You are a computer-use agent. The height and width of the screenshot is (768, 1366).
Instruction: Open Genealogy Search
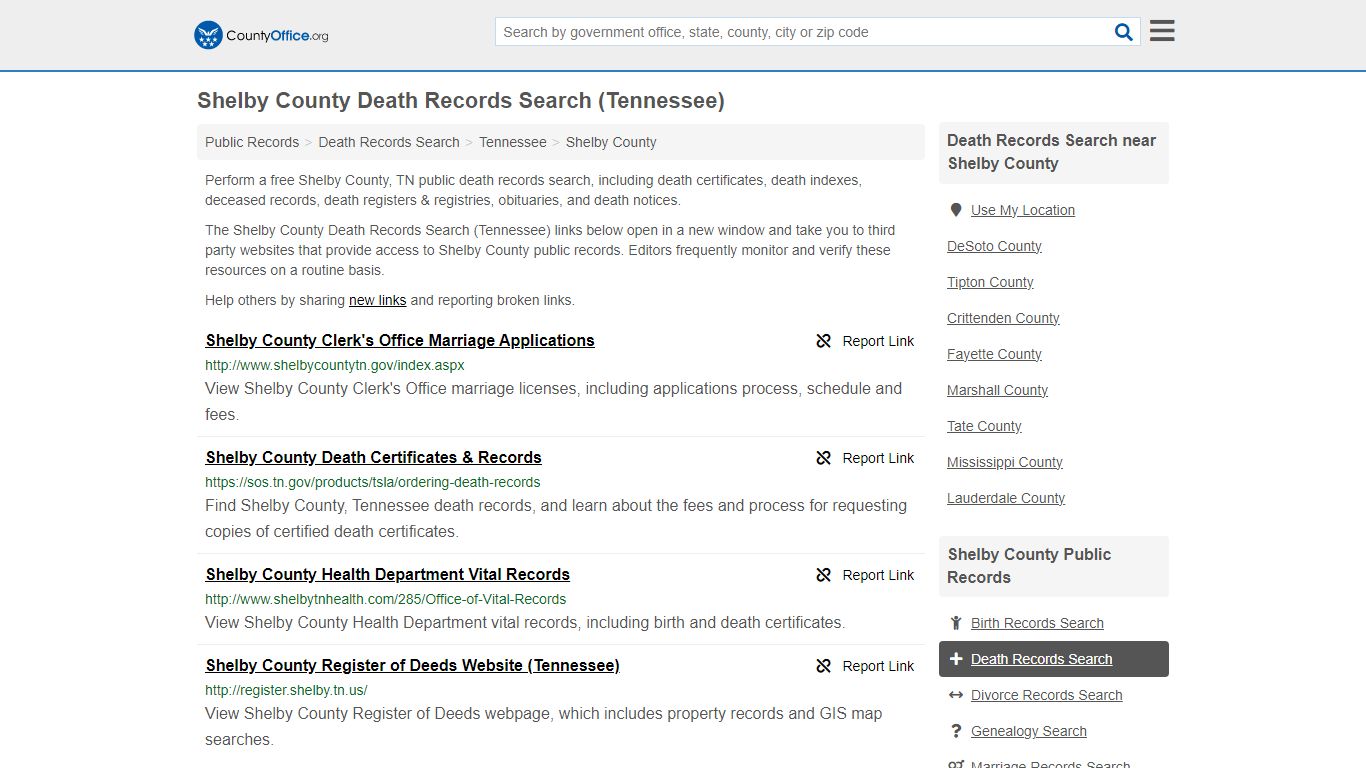1029,731
